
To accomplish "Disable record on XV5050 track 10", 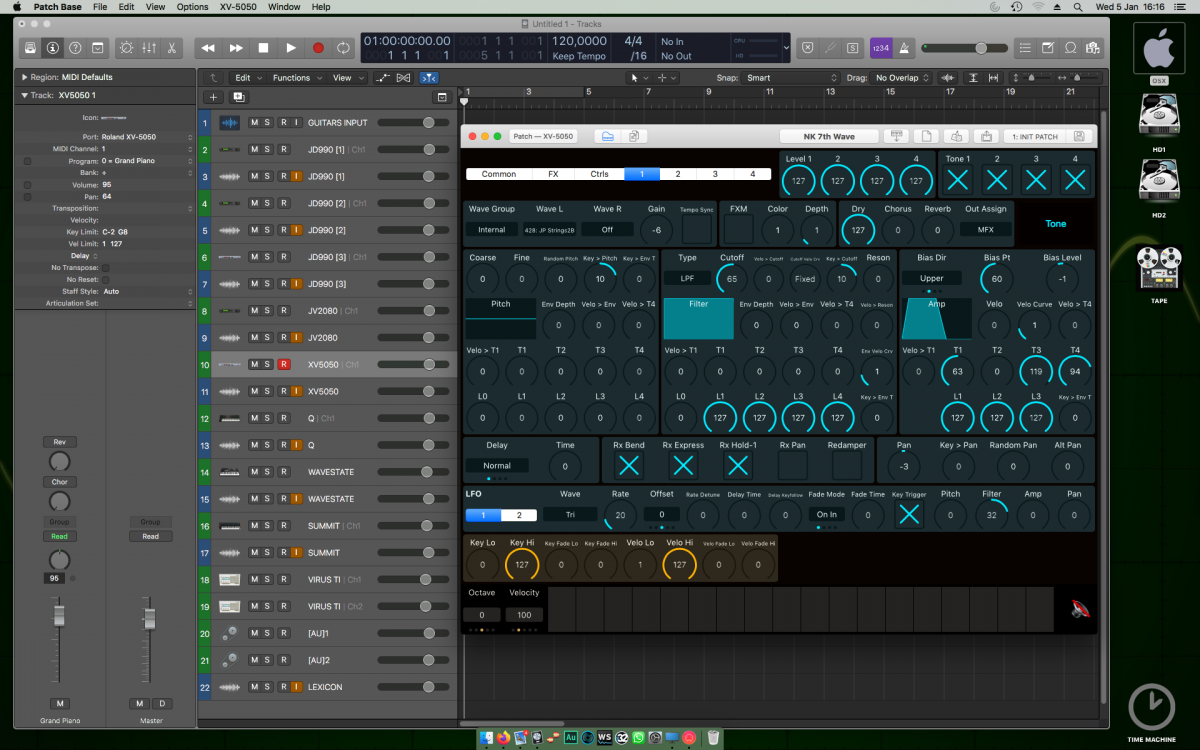I will (283, 365).
